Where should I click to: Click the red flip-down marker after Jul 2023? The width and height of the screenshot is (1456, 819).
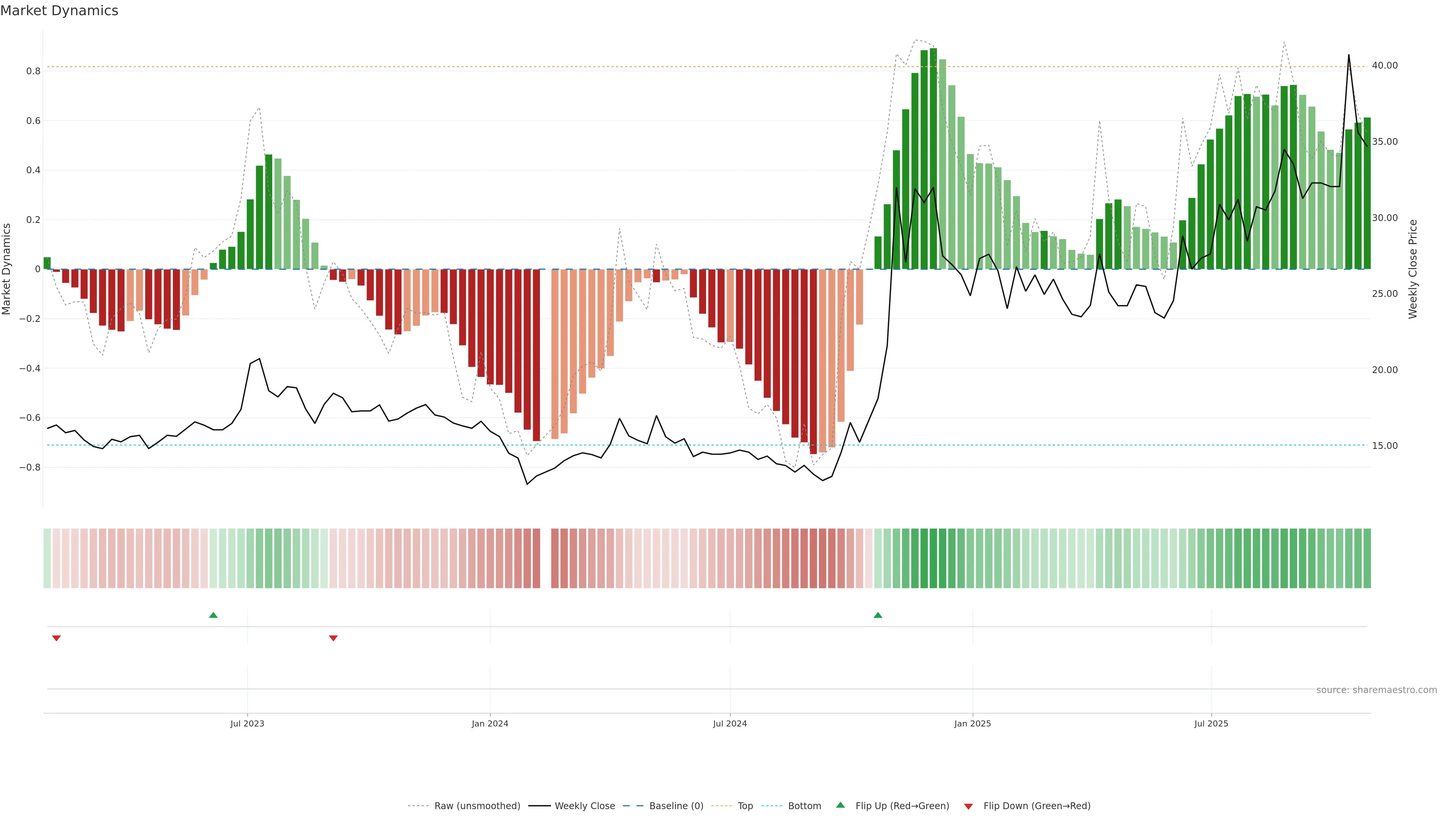pos(333,638)
